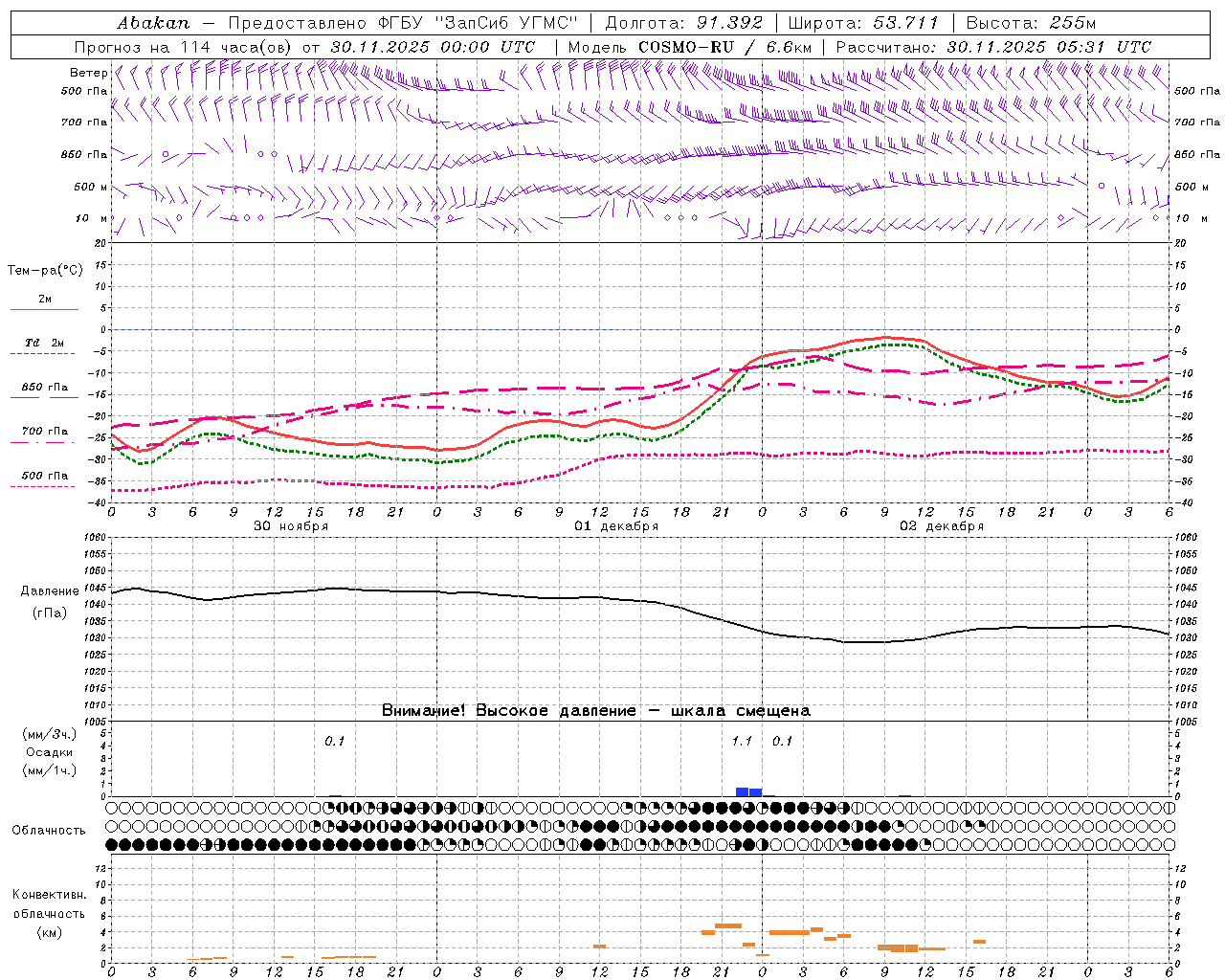Click the "(гПа)" pressure unit label
The width and height of the screenshot is (1225, 980).
(50, 613)
